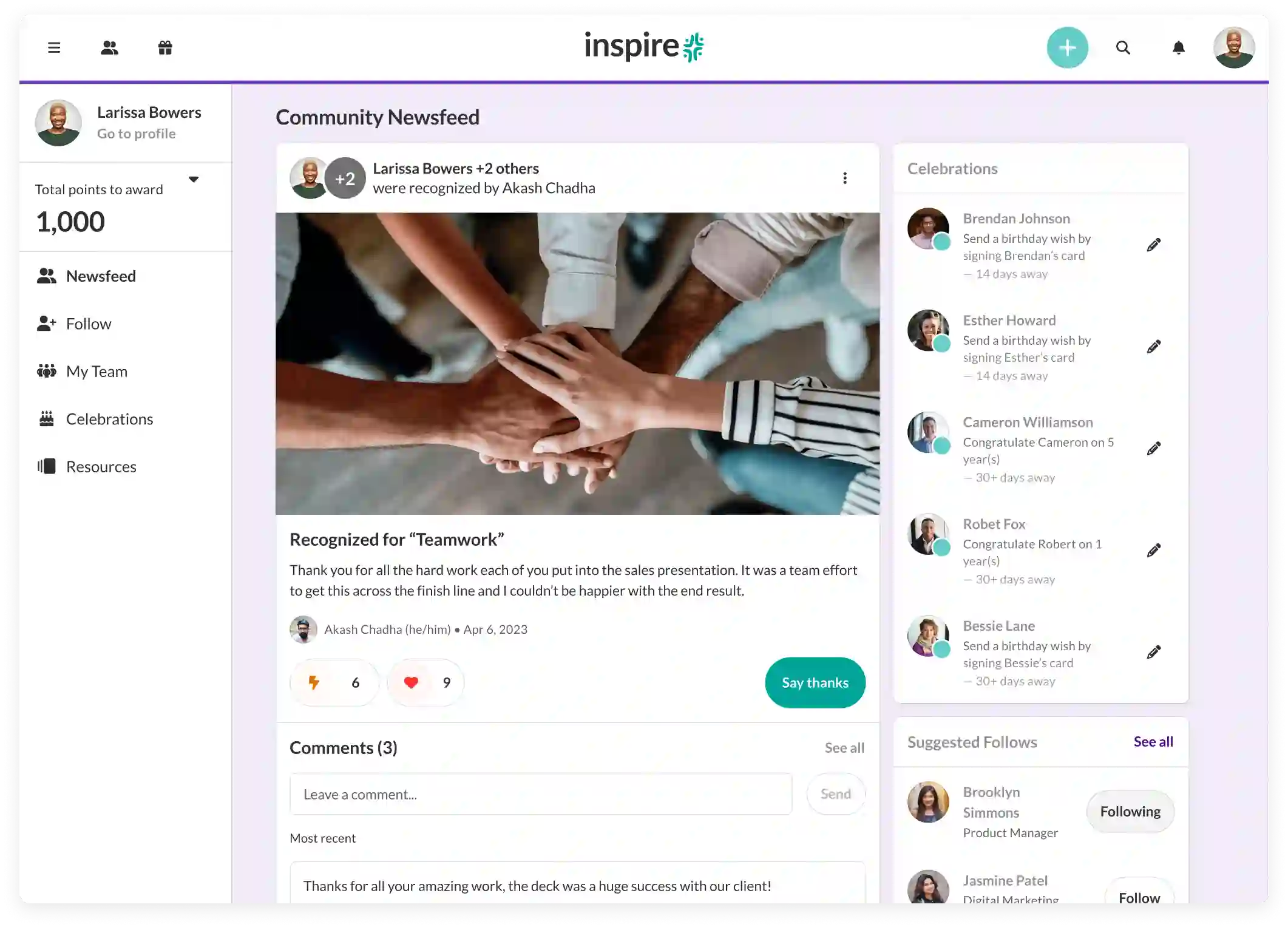Image resolution: width=1288 pixels, height=927 pixels.
Task: Click the comment input field
Action: 540,793
